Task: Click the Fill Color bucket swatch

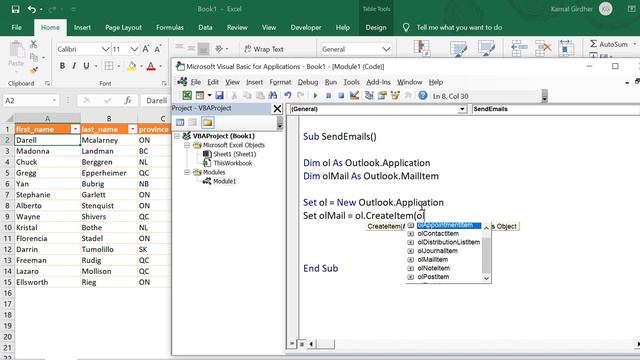Action: tap(131, 66)
